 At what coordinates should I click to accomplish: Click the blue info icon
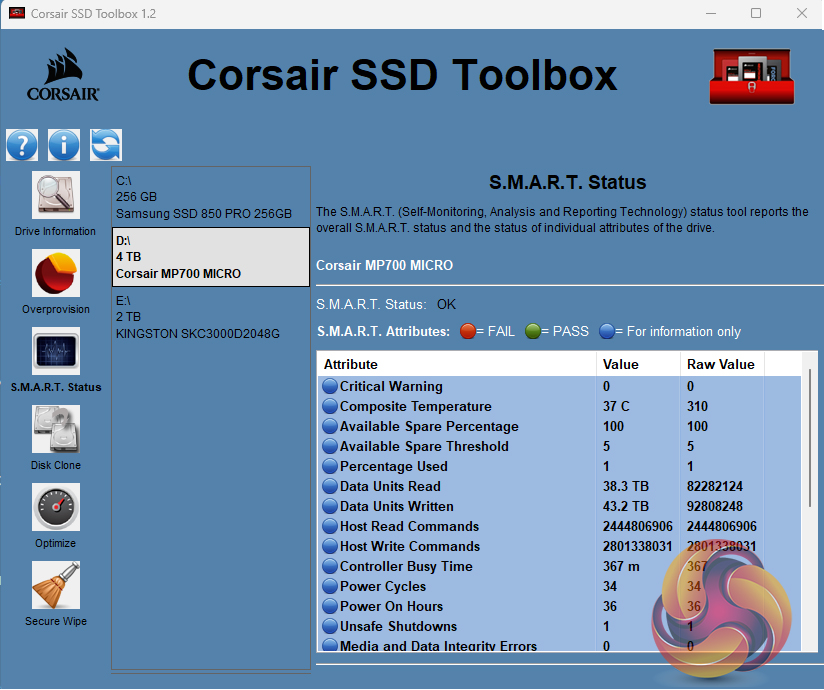tap(64, 145)
